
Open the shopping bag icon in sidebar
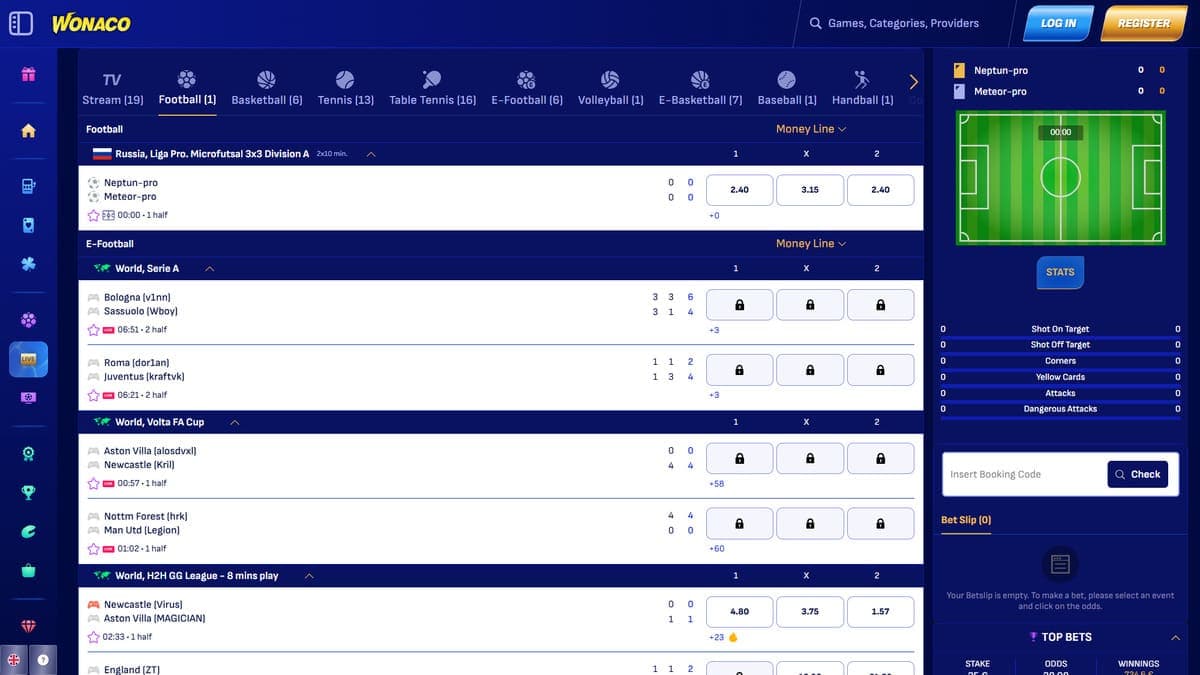[x=29, y=570]
